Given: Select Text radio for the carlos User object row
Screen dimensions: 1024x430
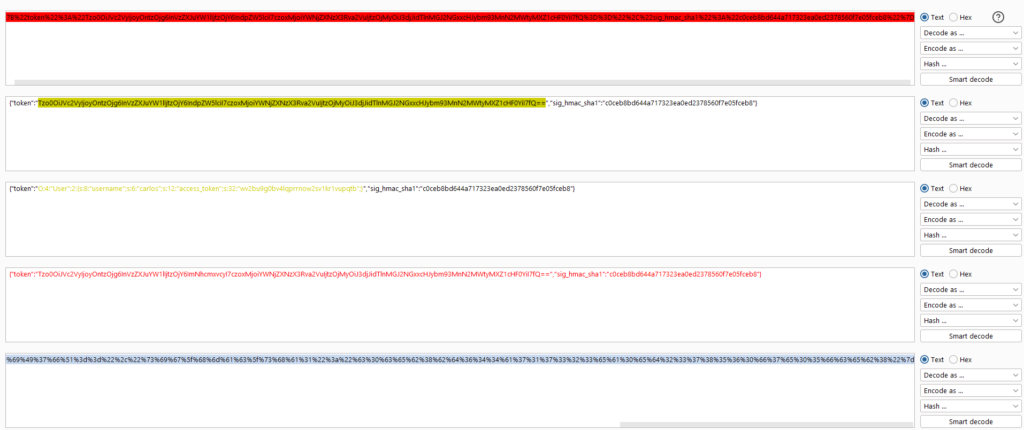Looking at the screenshot, I should 925,188.
